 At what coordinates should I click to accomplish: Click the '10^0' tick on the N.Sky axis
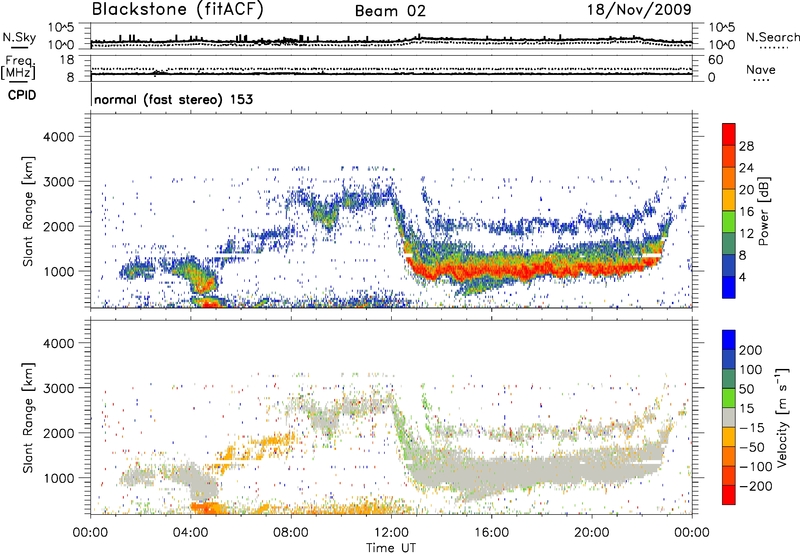click(61, 45)
